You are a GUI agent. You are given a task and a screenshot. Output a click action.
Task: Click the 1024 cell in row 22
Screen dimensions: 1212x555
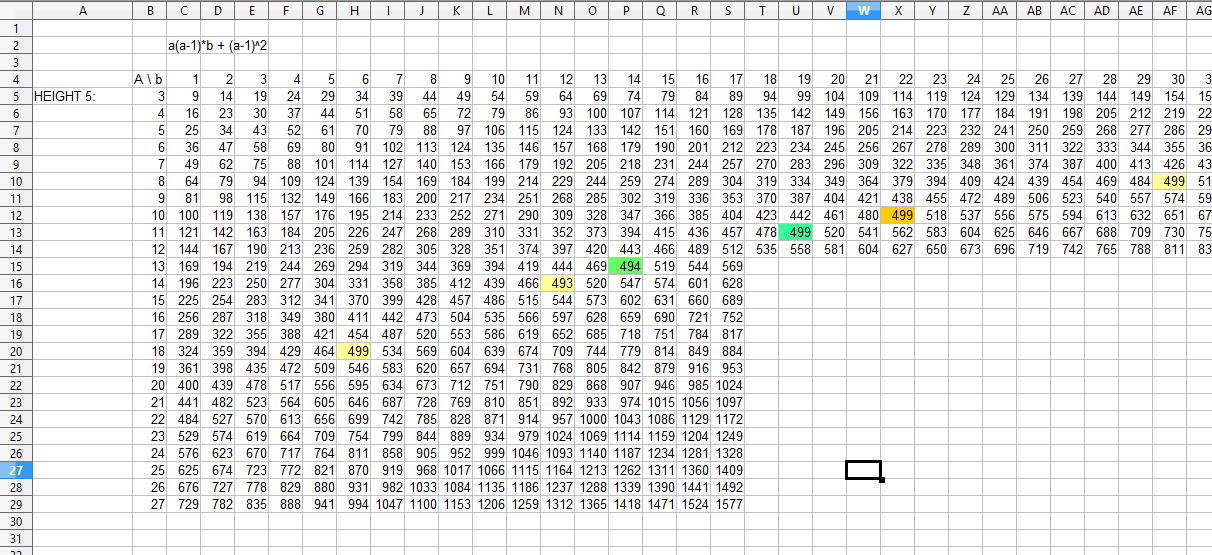tap(729, 385)
